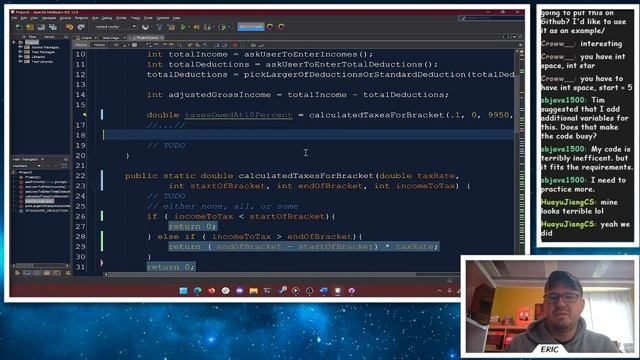Screen dimensions: 640x360
Task: Toggle the first filter button under Navigator
Action: tap(17, 273)
